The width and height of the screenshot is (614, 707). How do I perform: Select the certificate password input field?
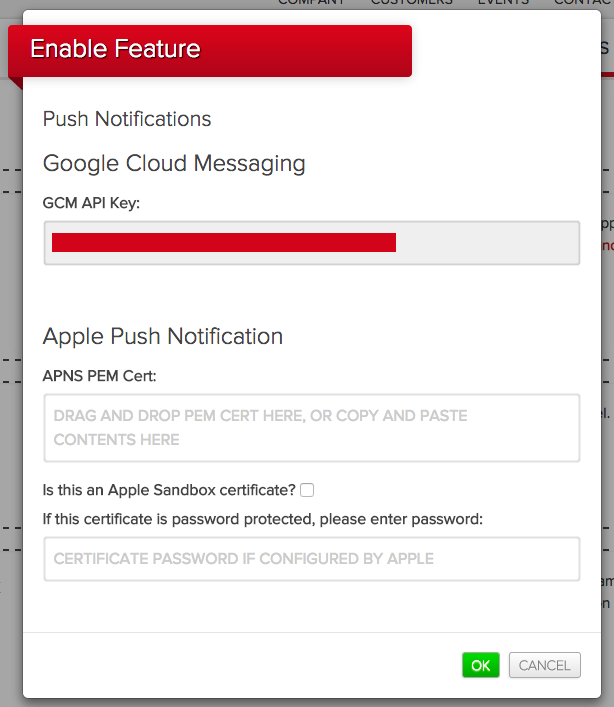coord(312,559)
